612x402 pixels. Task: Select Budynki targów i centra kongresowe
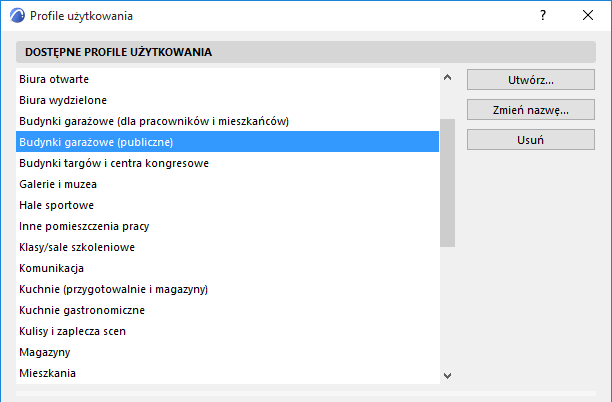(x=228, y=163)
